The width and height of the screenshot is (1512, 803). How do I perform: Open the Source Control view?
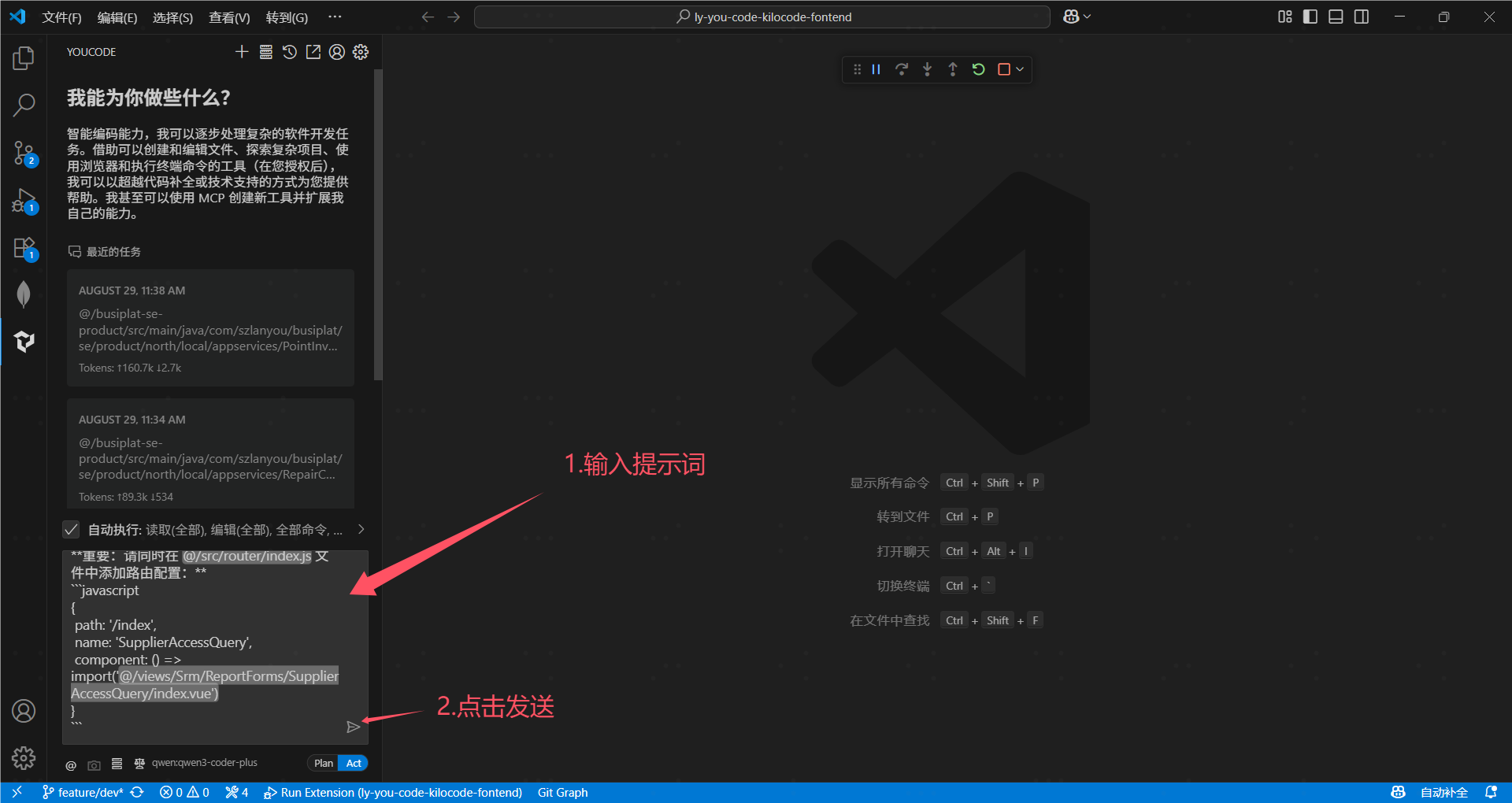[24, 153]
